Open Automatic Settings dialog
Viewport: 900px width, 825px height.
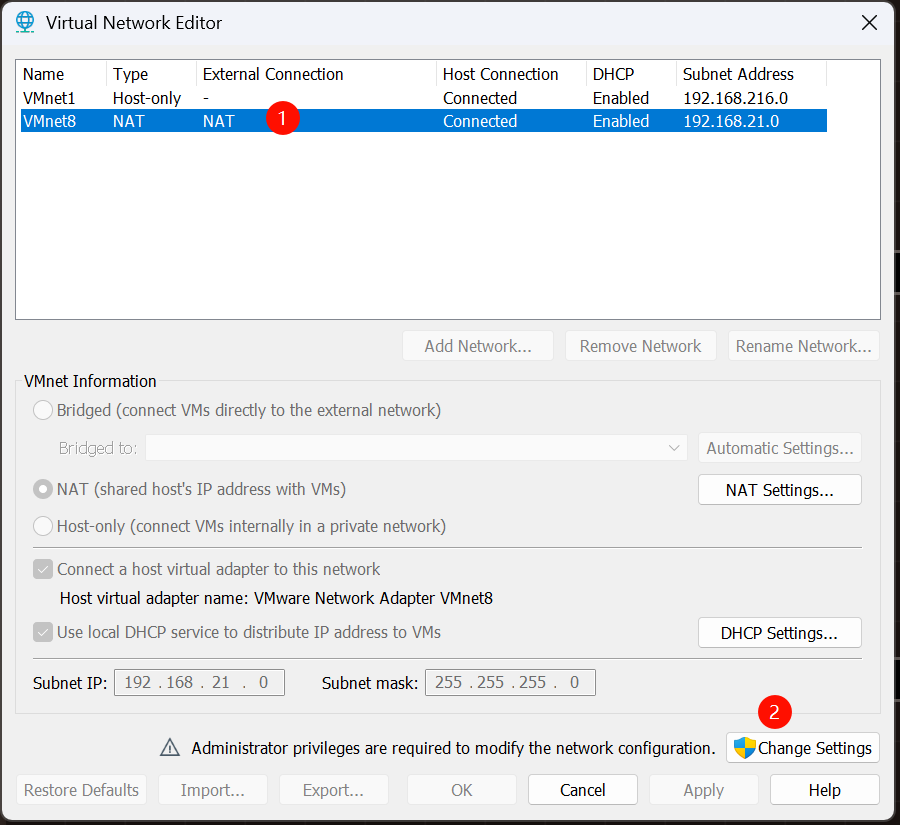(779, 448)
